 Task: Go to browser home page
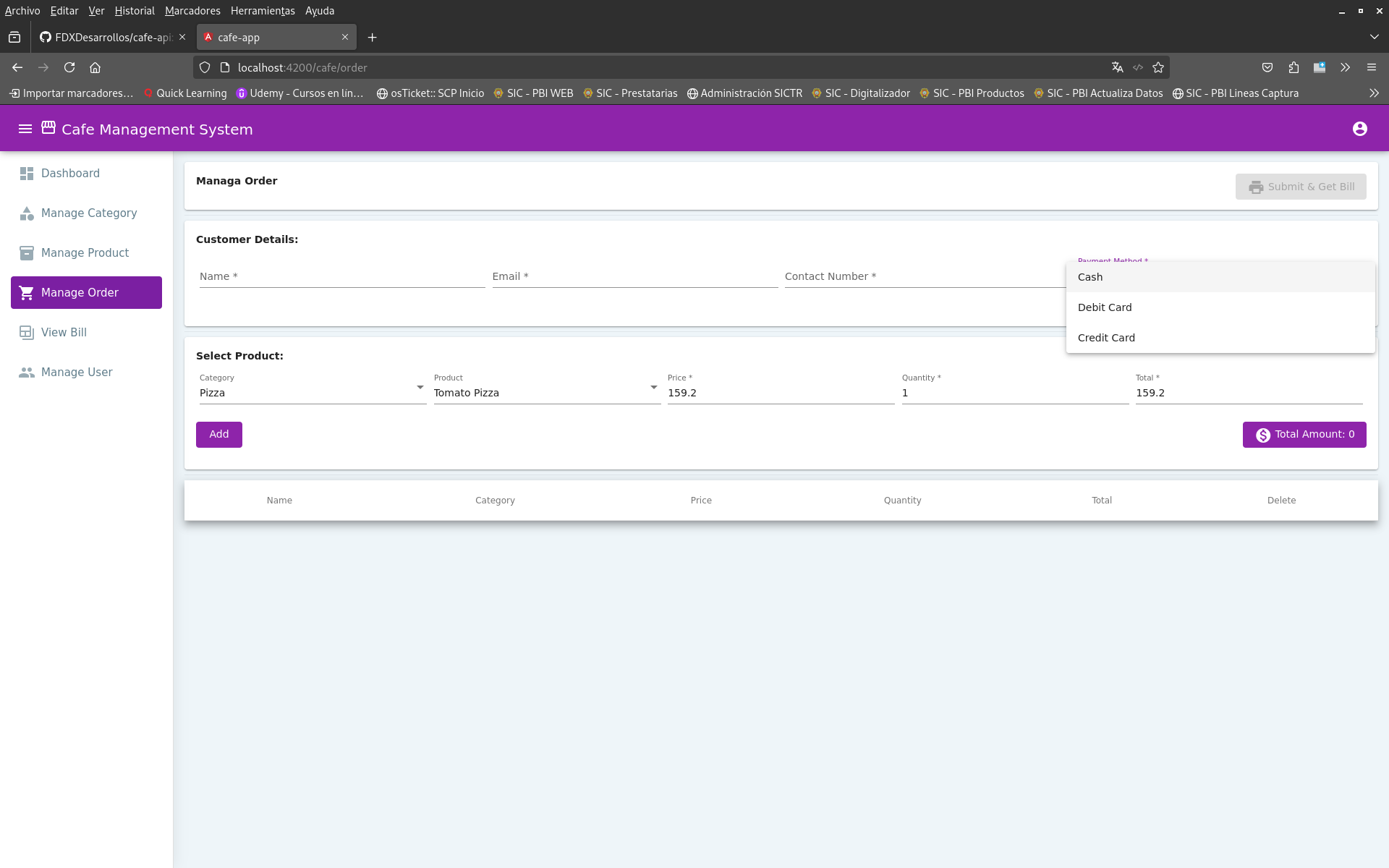pyautogui.click(x=95, y=67)
